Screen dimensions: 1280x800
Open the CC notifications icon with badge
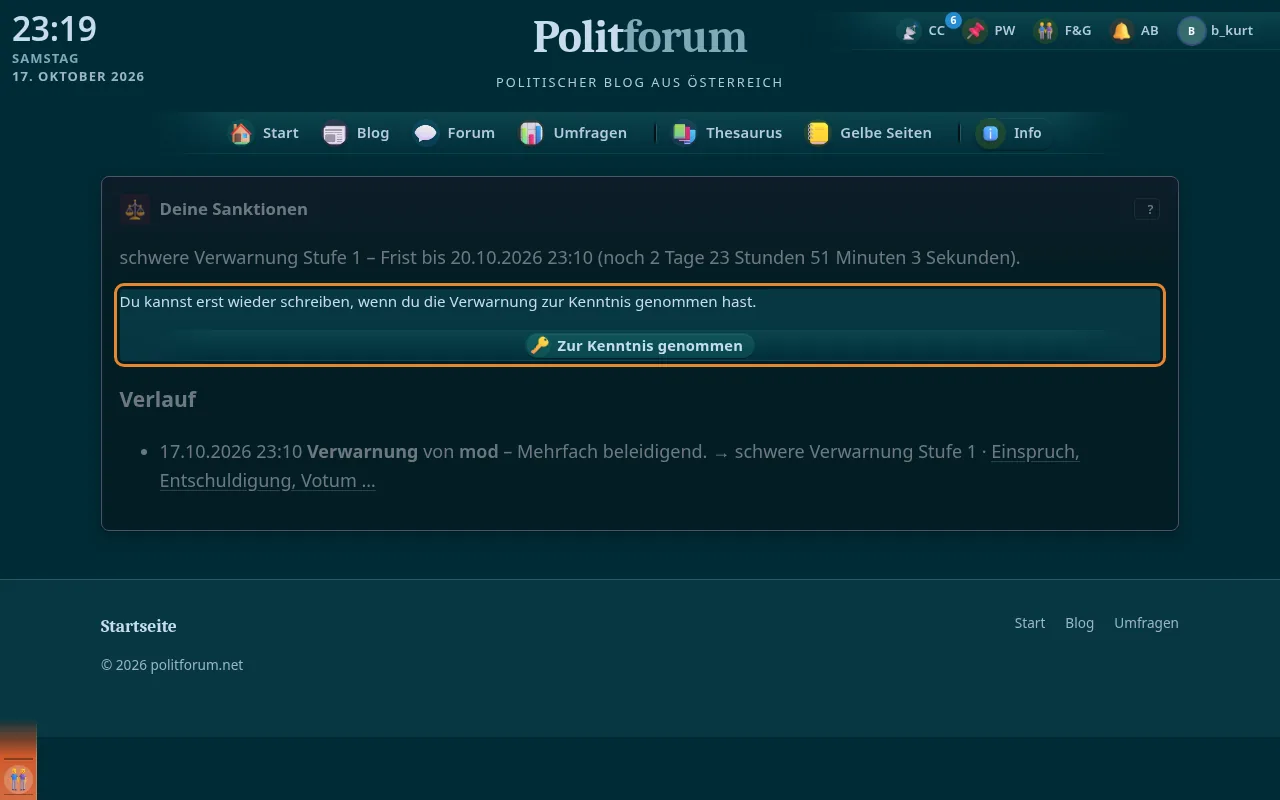tap(909, 31)
